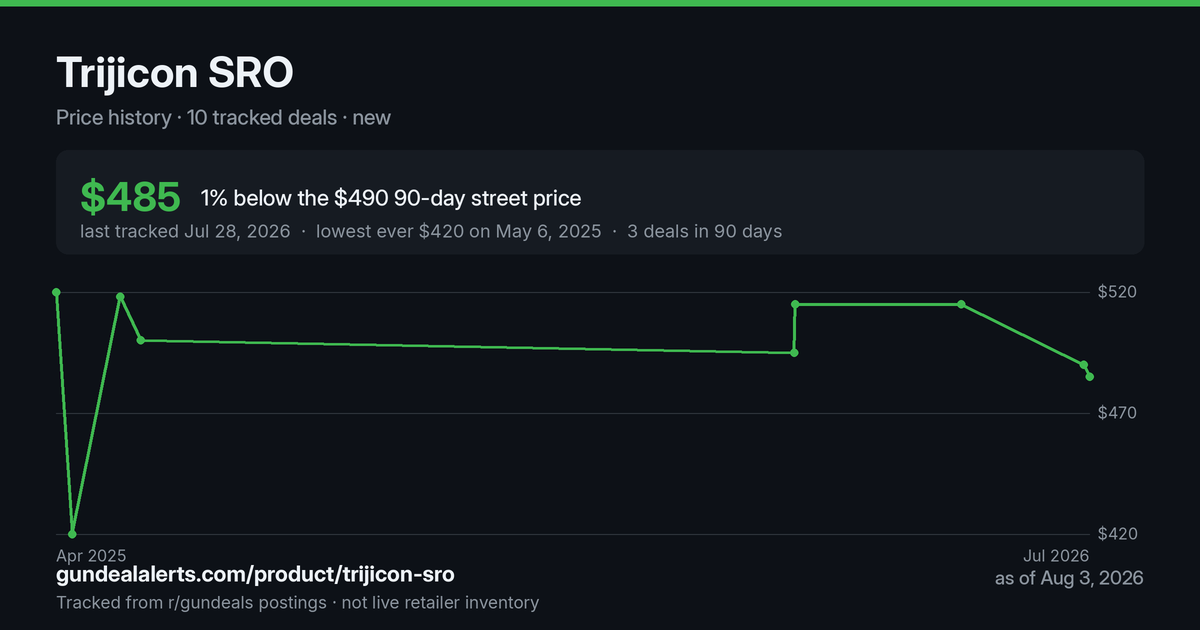1200x630 pixels.
Task: Click the first data point at $520
Action: point(57,292)
